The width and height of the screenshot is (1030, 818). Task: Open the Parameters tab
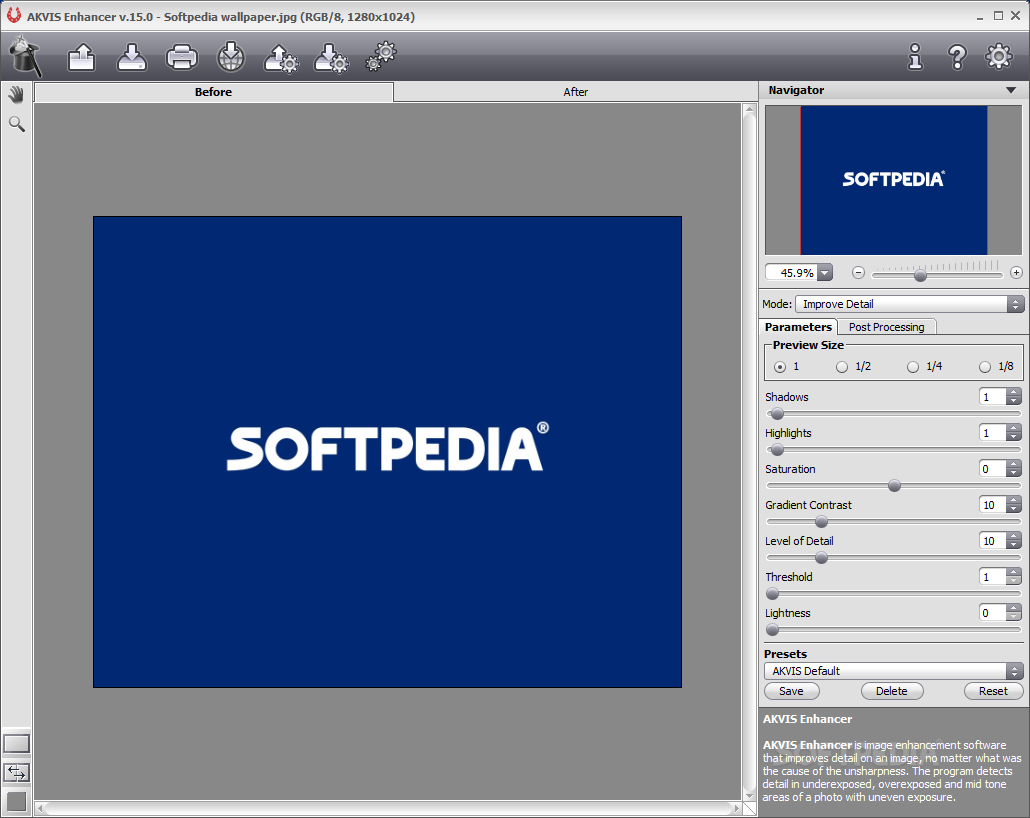pos(798,327)
